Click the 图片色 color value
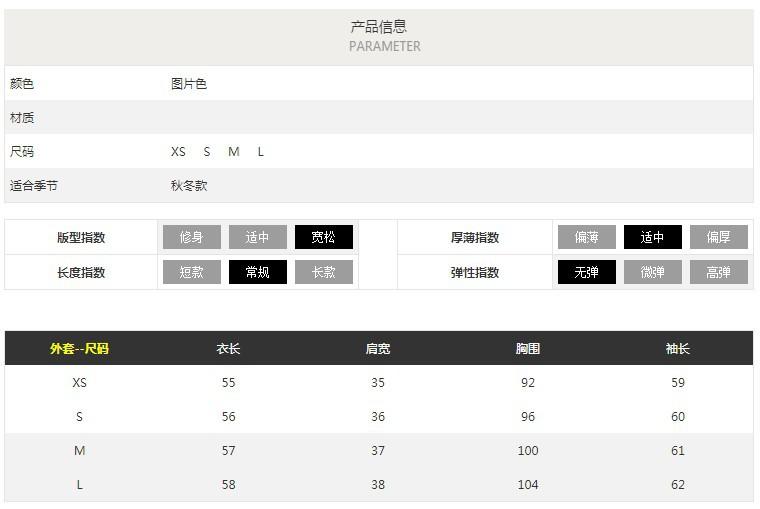760x509 pixels. pyautogui.click(x=189, y=84)
